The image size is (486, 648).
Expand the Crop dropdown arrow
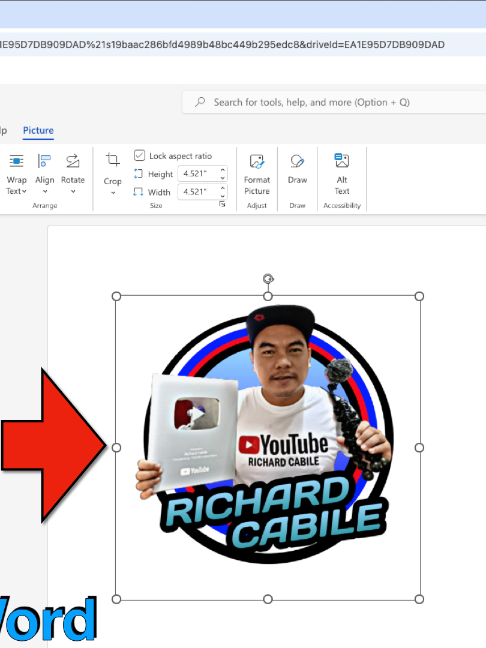coord(113,193)
